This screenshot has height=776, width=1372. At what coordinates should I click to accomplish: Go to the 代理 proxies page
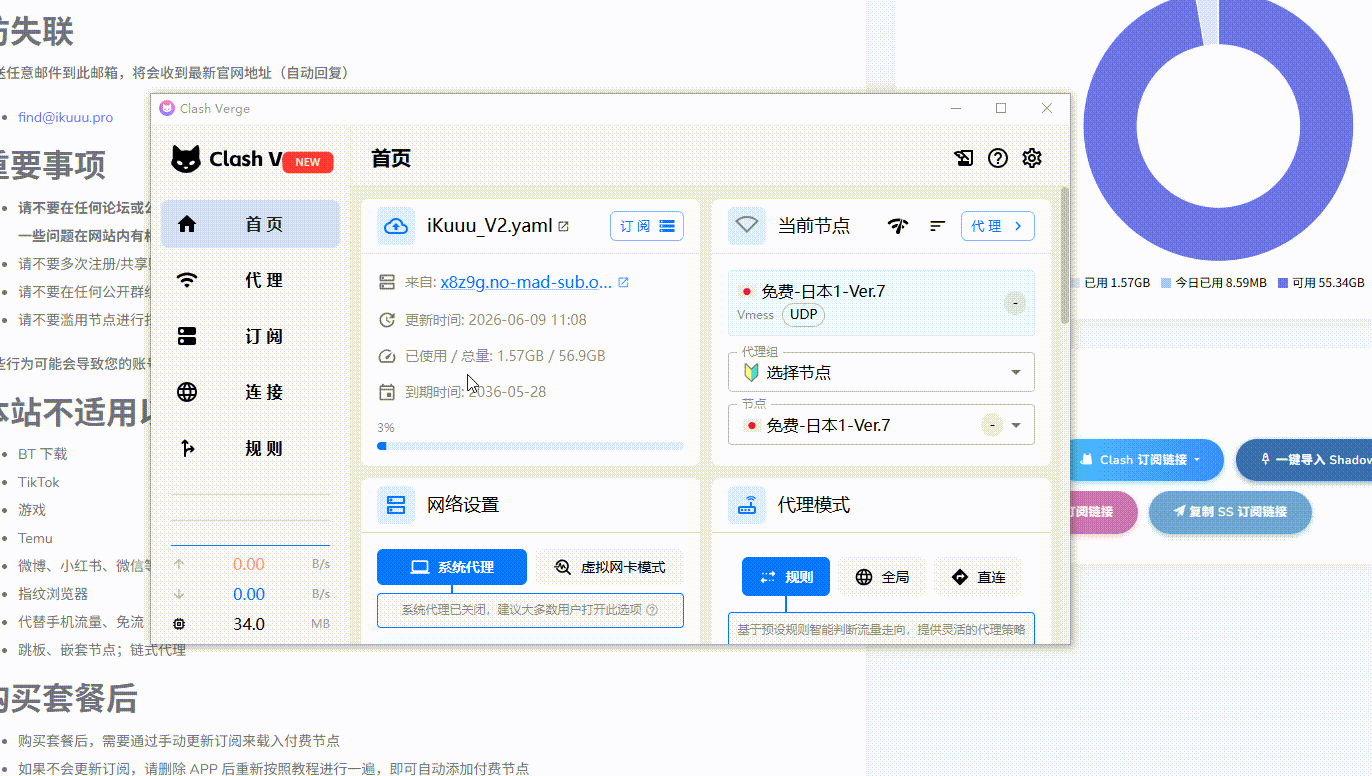pyautogui.click(x=250, y=280)
